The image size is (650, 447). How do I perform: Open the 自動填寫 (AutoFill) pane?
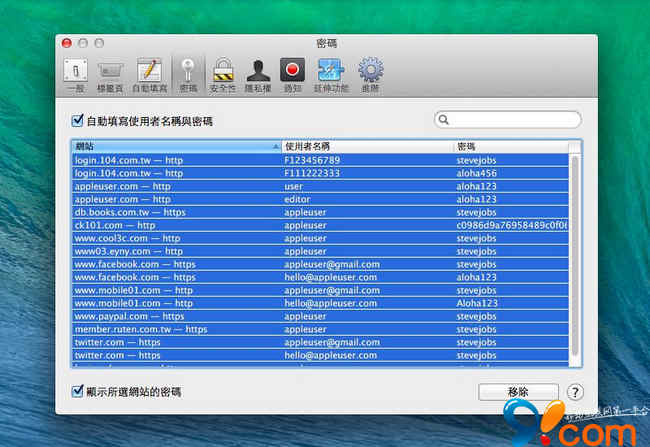(x=149, y=74)
